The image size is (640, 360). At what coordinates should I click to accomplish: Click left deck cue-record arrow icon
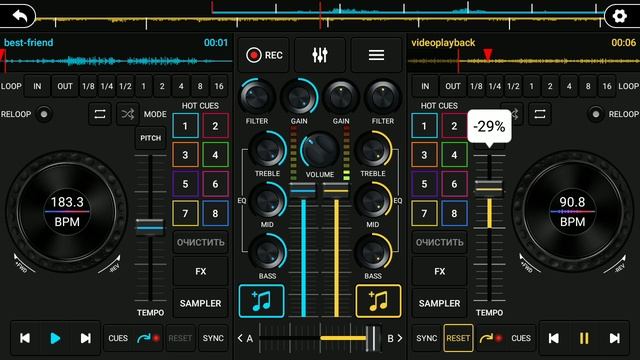pos(148,338)
